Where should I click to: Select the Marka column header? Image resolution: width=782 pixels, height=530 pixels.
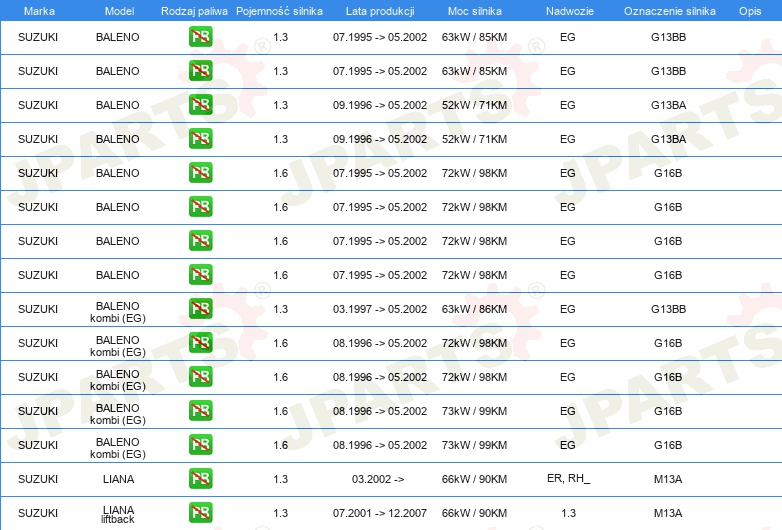tap(39, 11)
